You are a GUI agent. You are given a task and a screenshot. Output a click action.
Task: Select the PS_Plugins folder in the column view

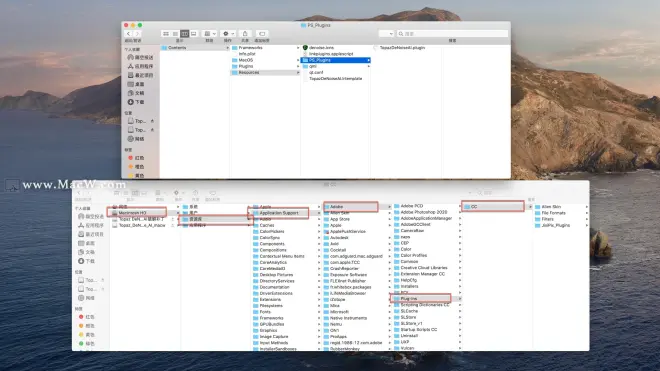click(336, 60)
